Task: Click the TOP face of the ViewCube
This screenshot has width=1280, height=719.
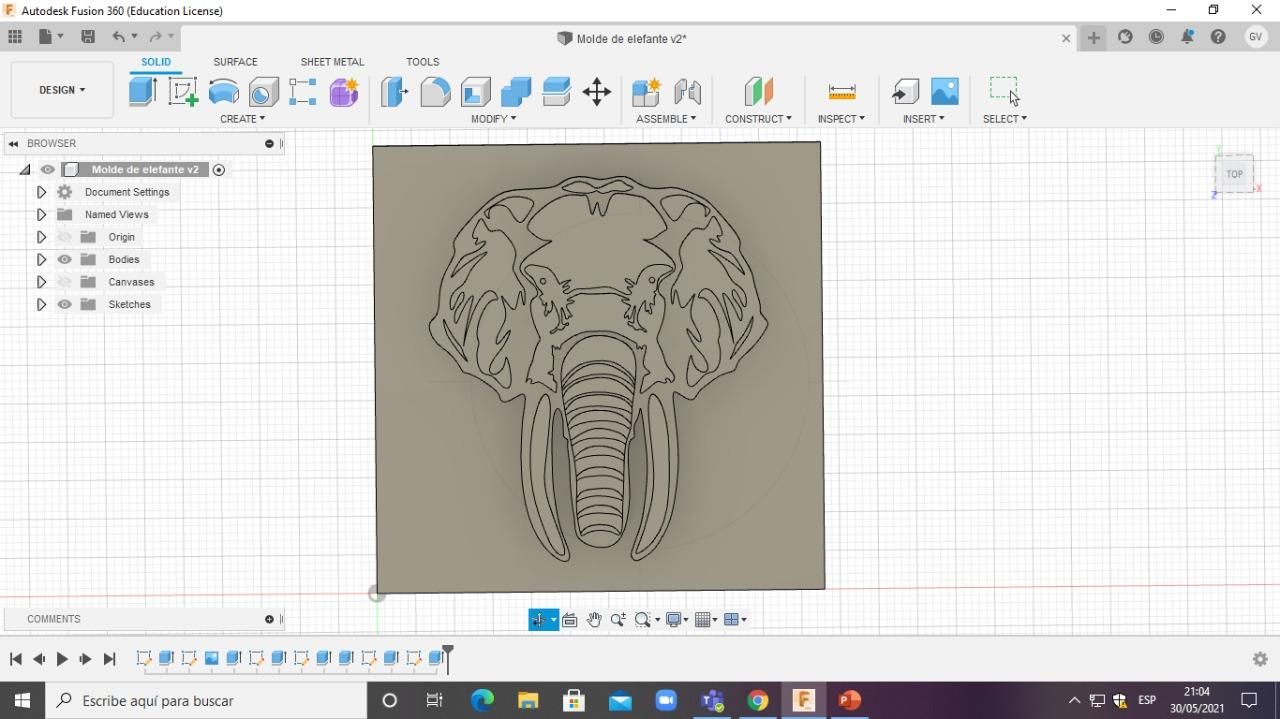Action: (x=1235, y=174)
